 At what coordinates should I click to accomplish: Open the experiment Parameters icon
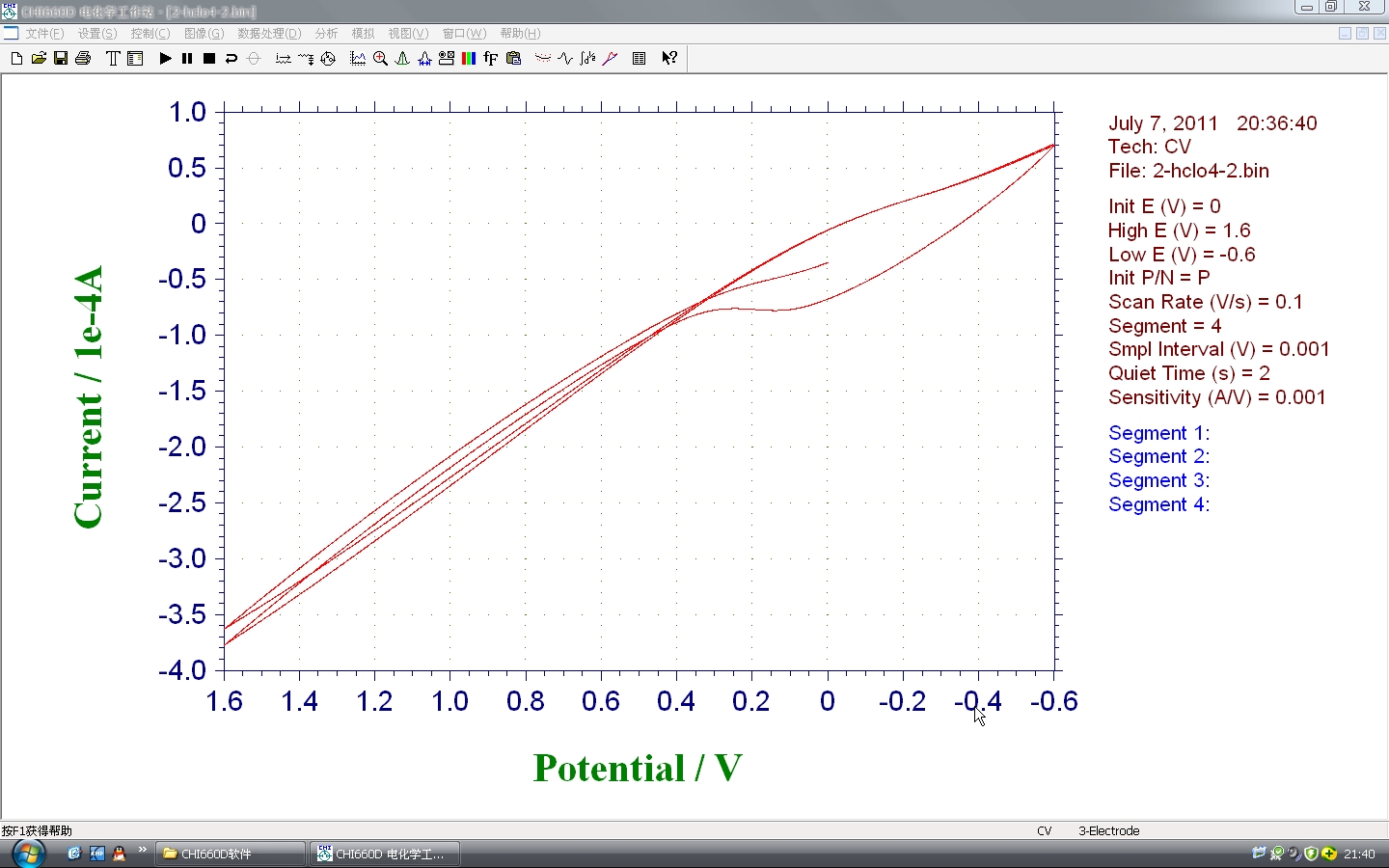(135, 59)
